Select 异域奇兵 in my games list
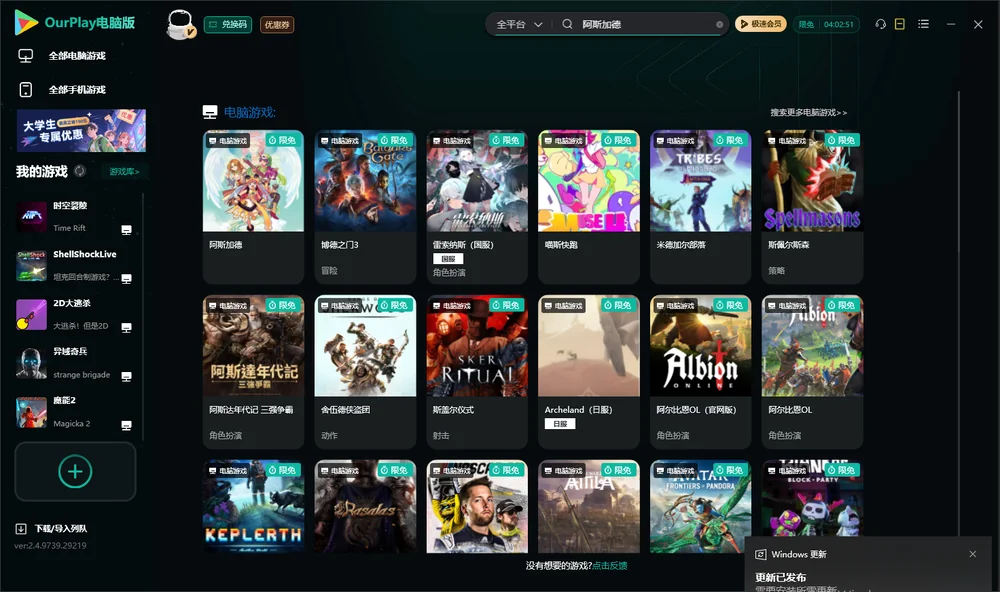 click(75, 363)
